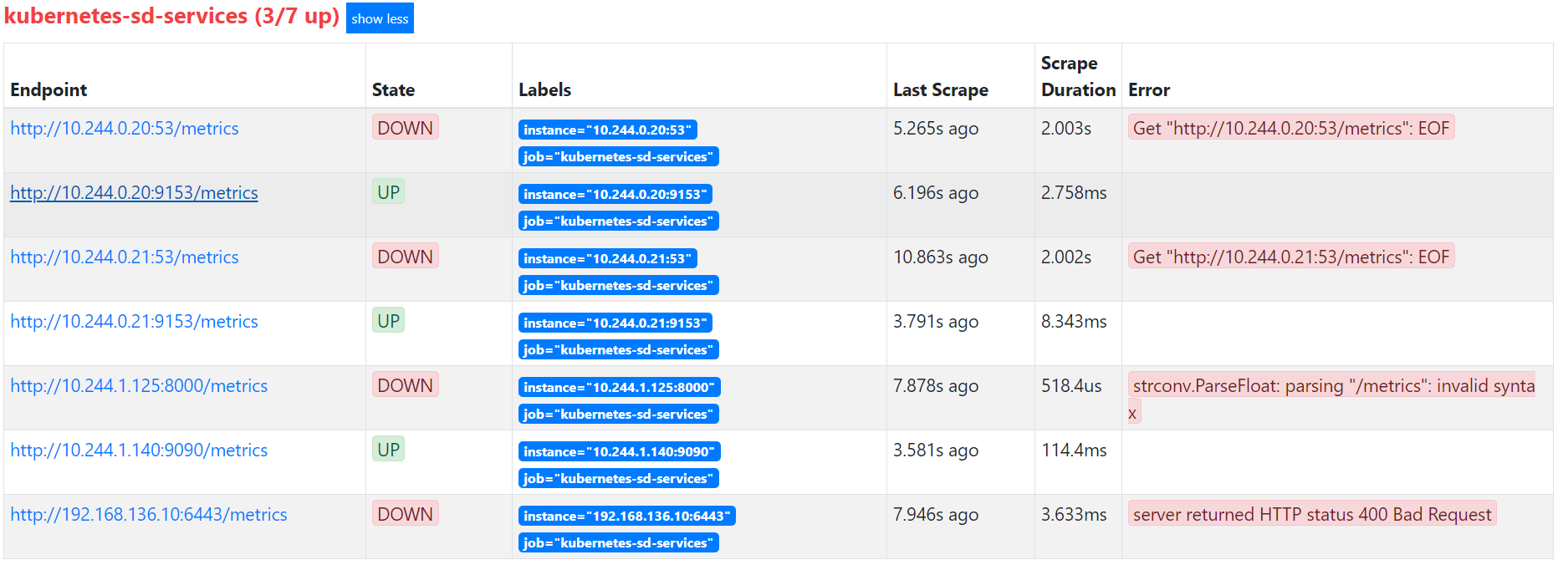Image resolution: width=1568 pixels, height=565 pixels.
Task: Open the 10.244.0.21:53 metrics endpoint link
Action: [x=125, y=257]
